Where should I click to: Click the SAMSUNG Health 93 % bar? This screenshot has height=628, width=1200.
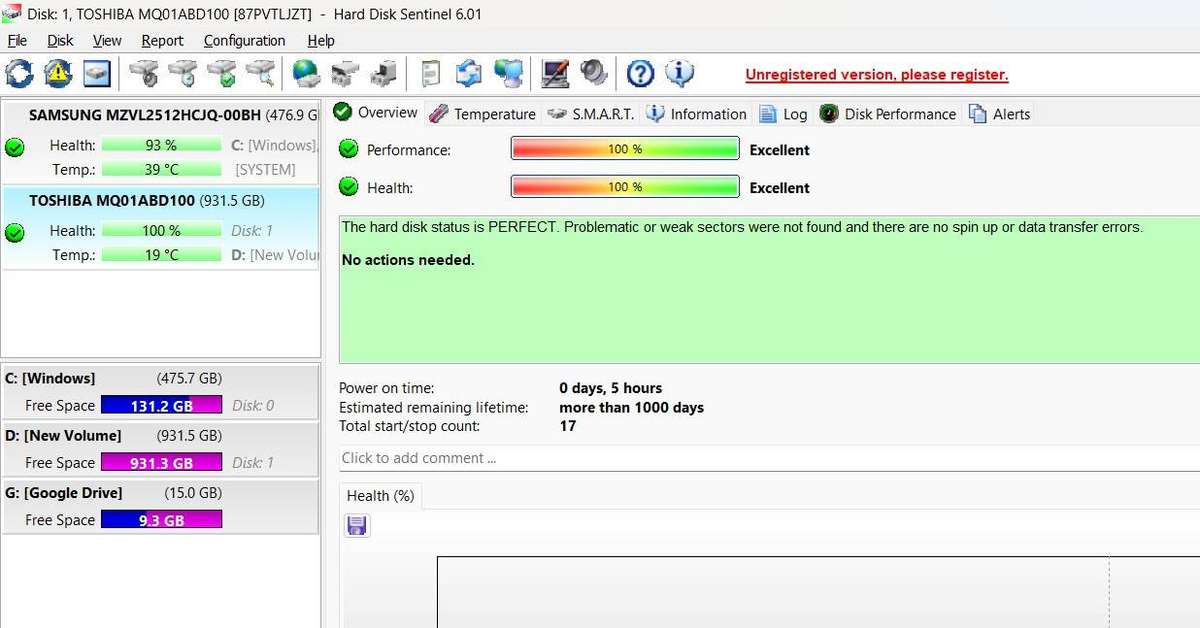[x=161, y=145]
